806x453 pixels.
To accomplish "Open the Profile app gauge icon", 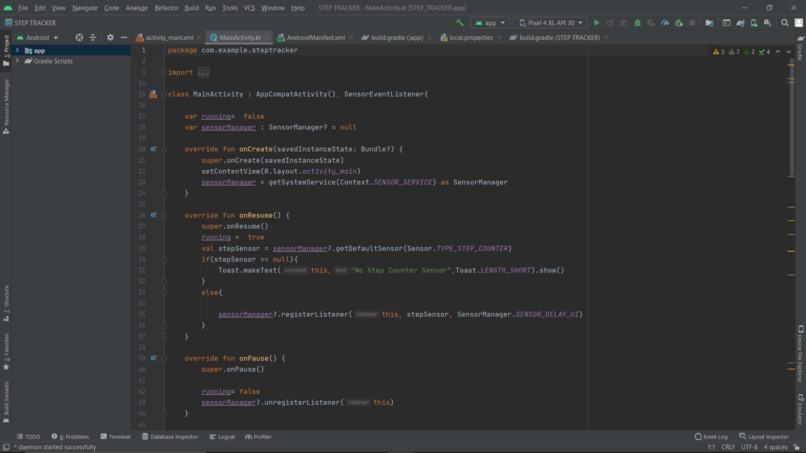I will (665, 23).
